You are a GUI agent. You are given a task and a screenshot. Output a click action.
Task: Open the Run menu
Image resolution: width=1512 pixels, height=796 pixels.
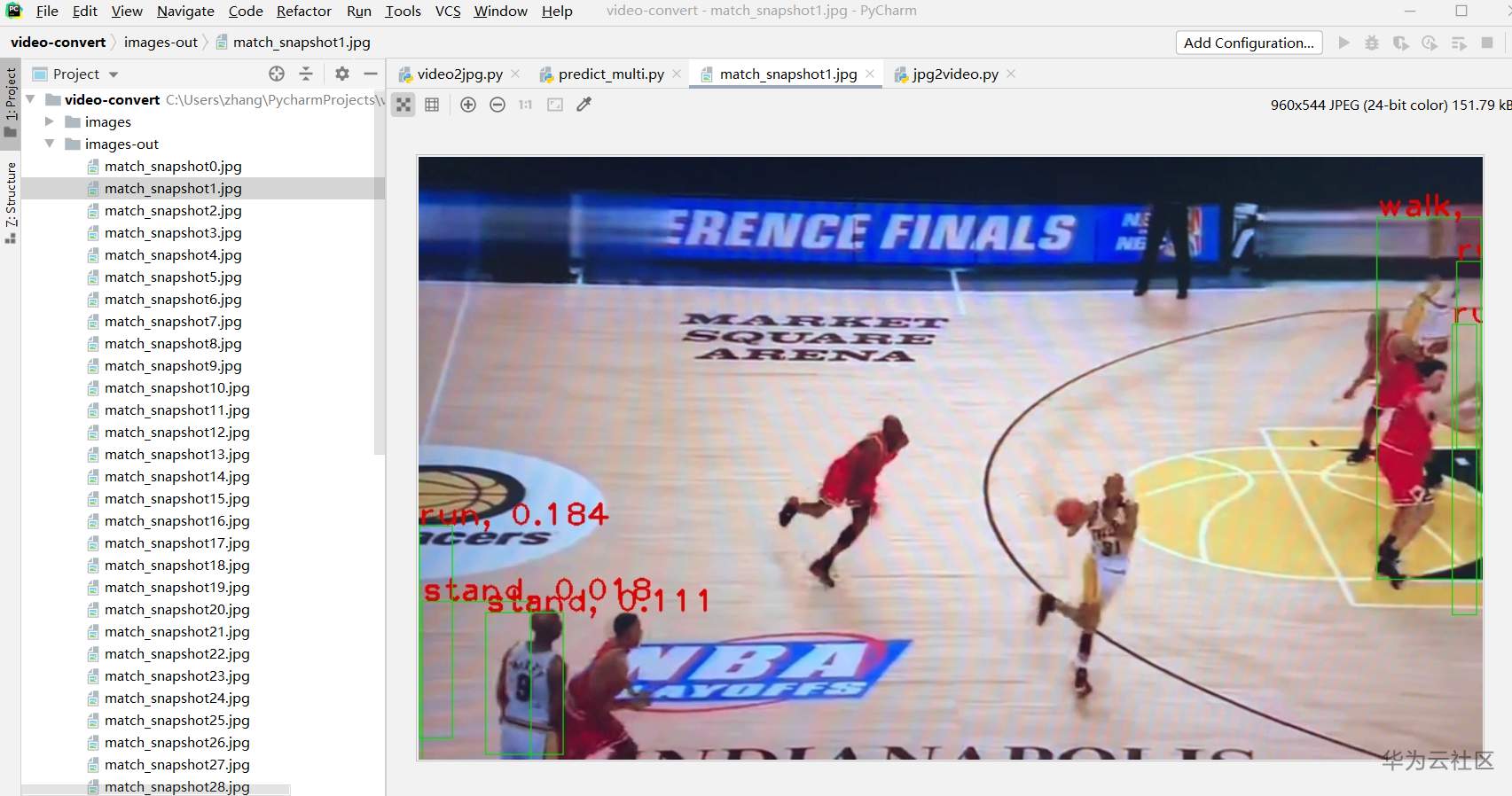pyautogui.click(x=359, y=12)
